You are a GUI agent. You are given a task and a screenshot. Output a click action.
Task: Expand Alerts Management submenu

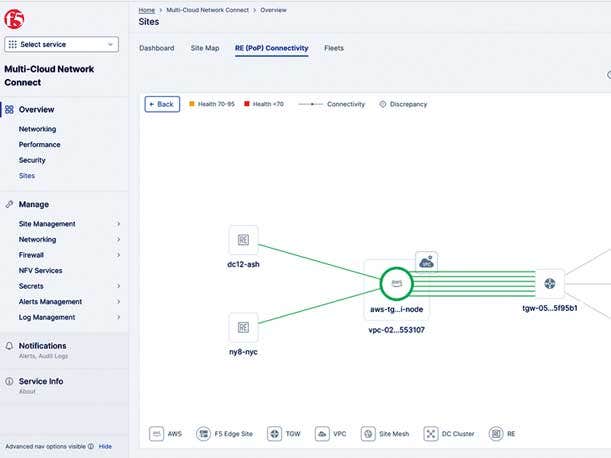[118, 302]
